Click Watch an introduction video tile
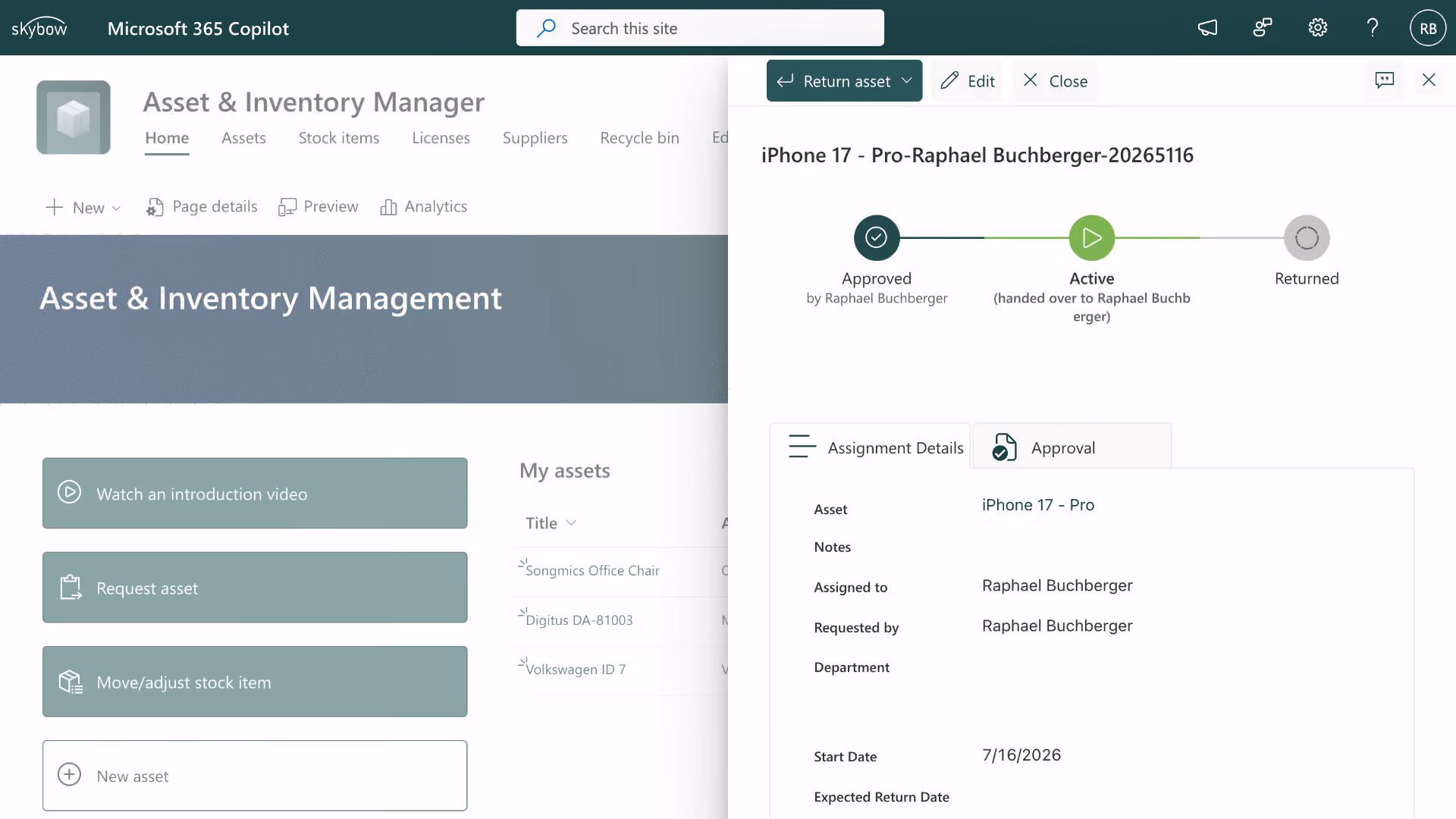Screen dimensions: 1456x819 [x=255, y=493]
